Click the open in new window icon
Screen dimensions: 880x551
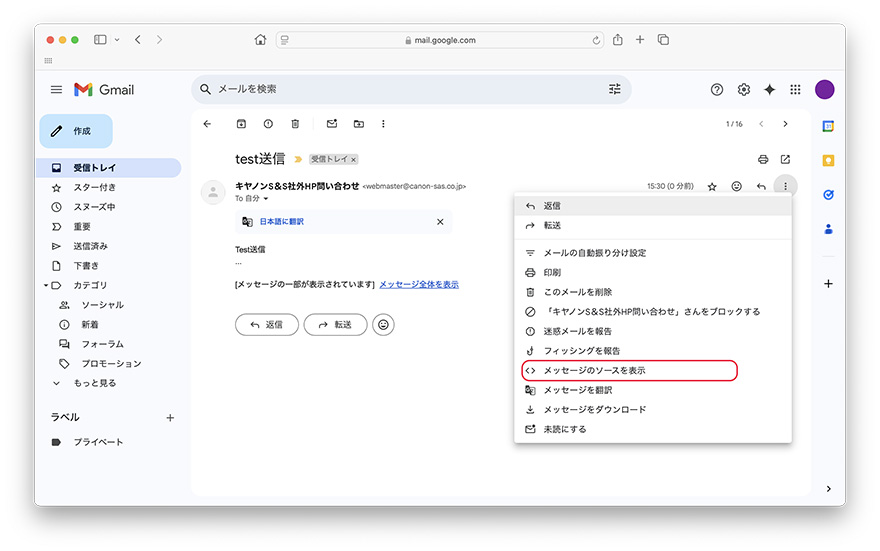785,159
